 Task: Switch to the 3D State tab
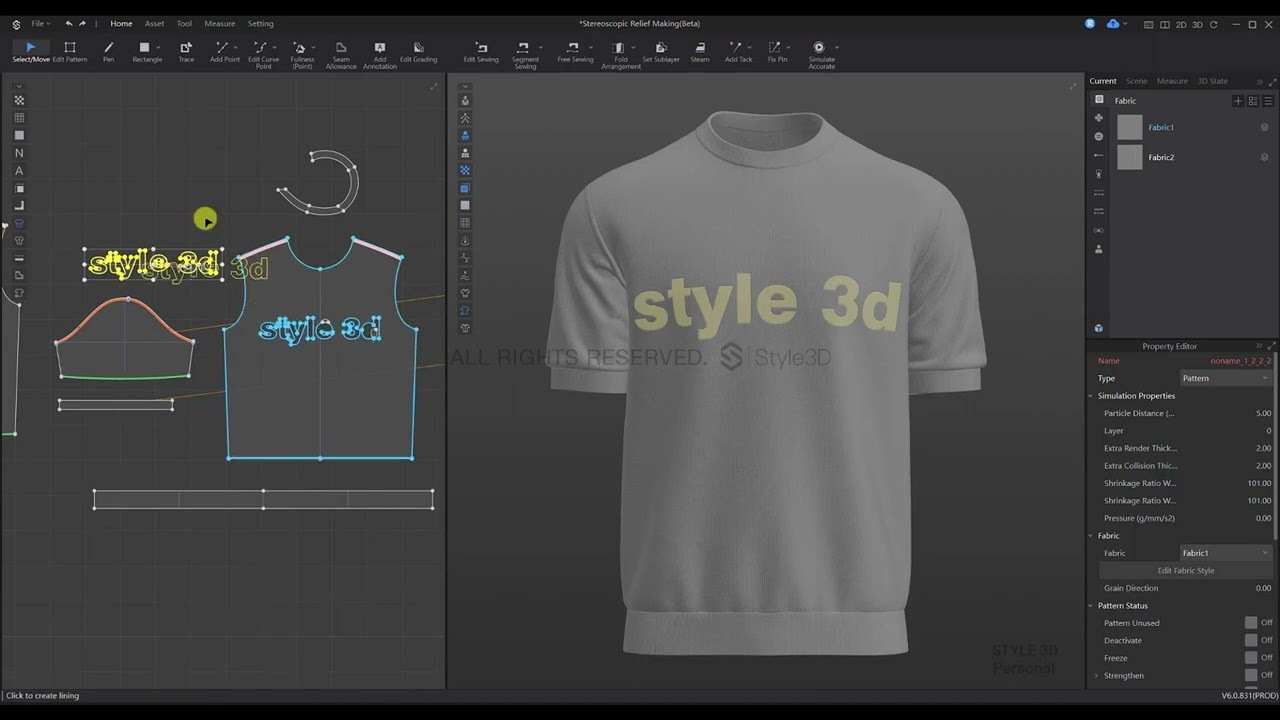click(x=1212, y=81)
